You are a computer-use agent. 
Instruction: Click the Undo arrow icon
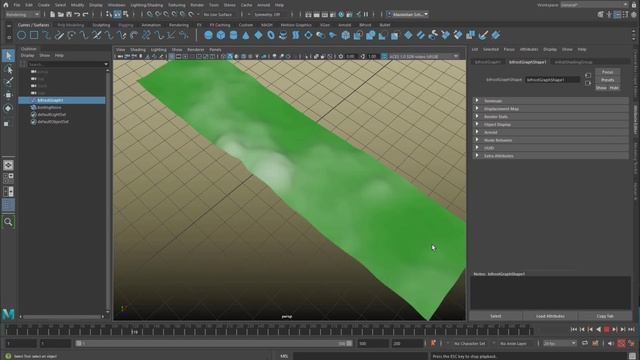coord(77,14)
